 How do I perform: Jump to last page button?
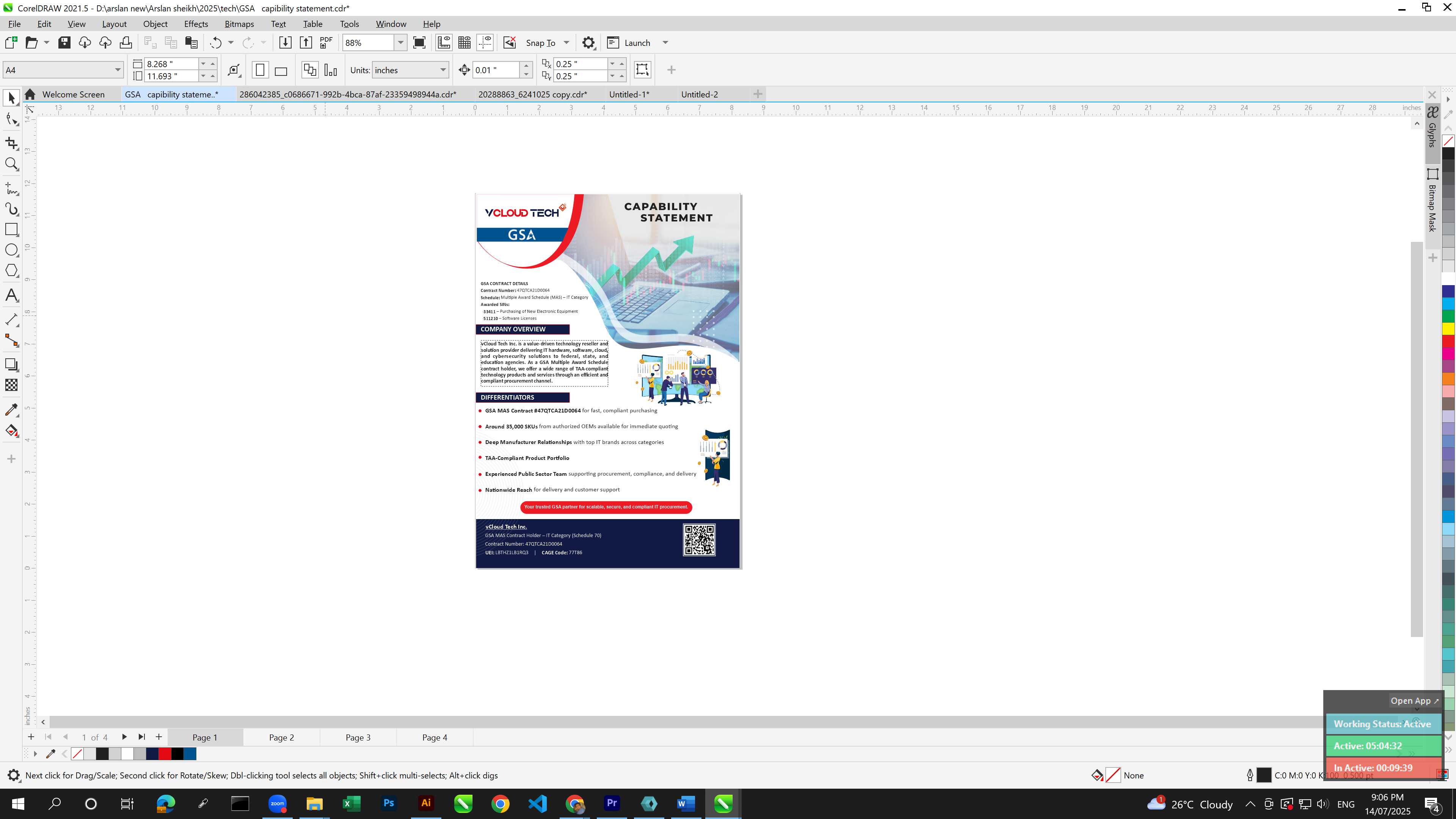141,737
